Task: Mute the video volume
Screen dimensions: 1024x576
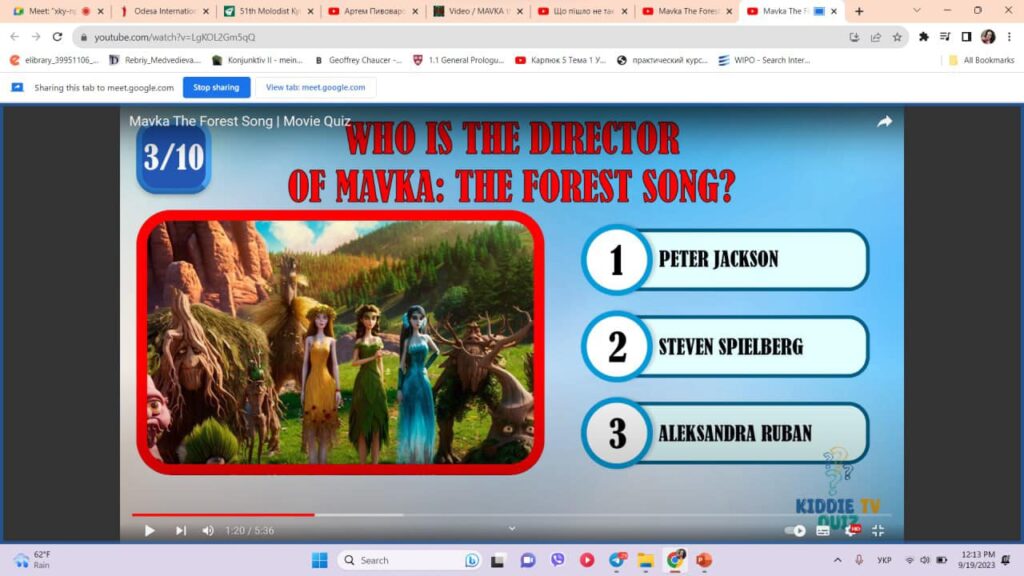Action: [208, 531]
